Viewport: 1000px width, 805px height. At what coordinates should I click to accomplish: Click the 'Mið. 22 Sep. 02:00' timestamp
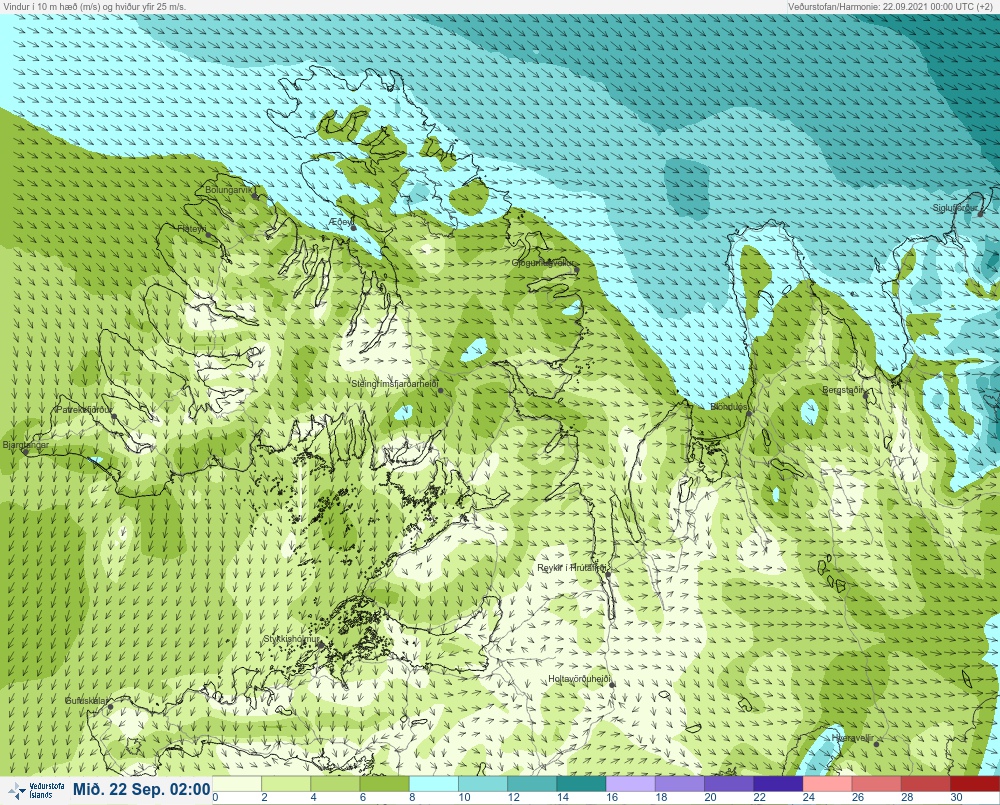click(142, 790)
